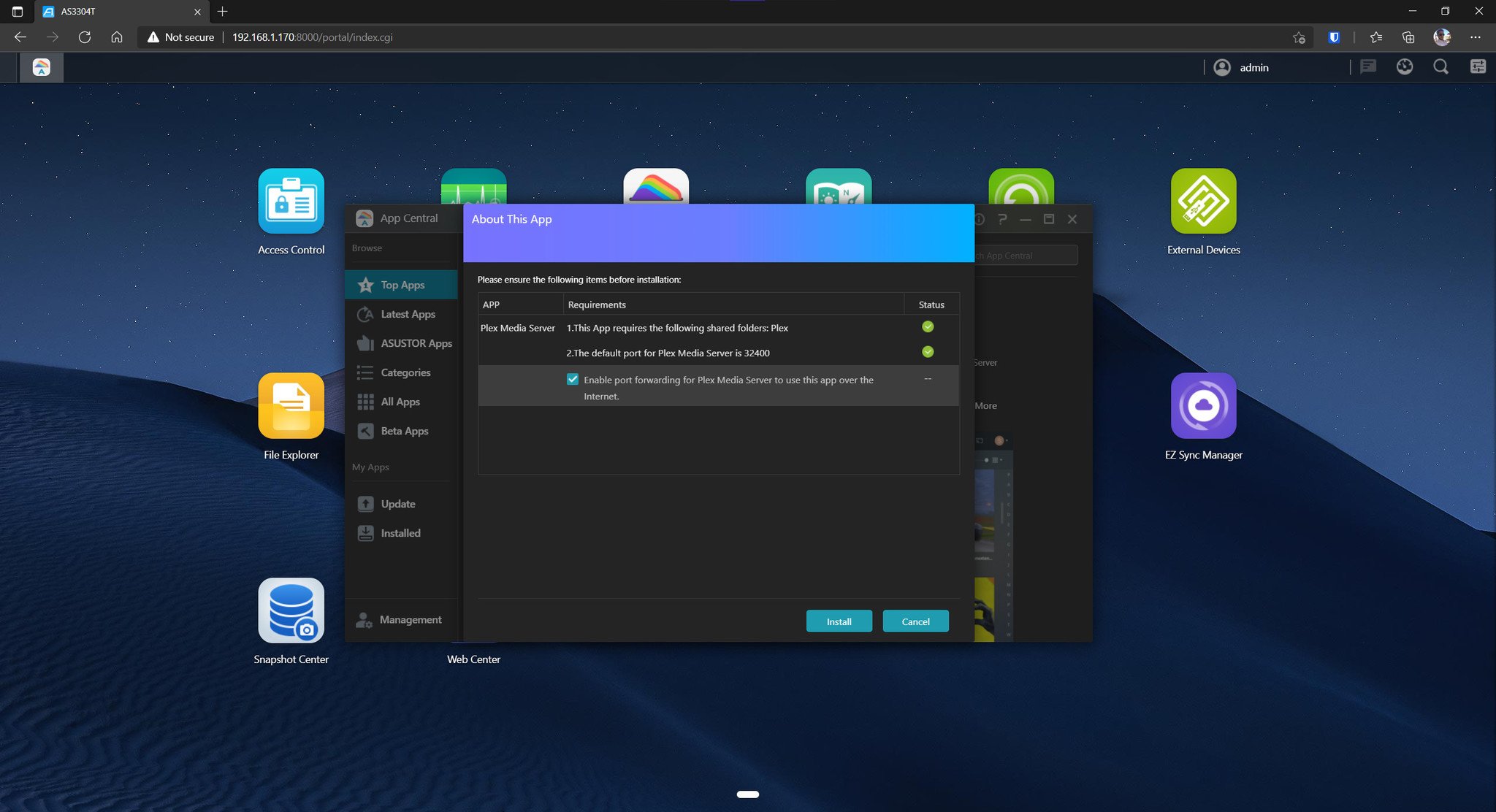Expand the Categories section in sidebar
The width and height of the screenshot is (1496, 812).
tap(405, 372)
